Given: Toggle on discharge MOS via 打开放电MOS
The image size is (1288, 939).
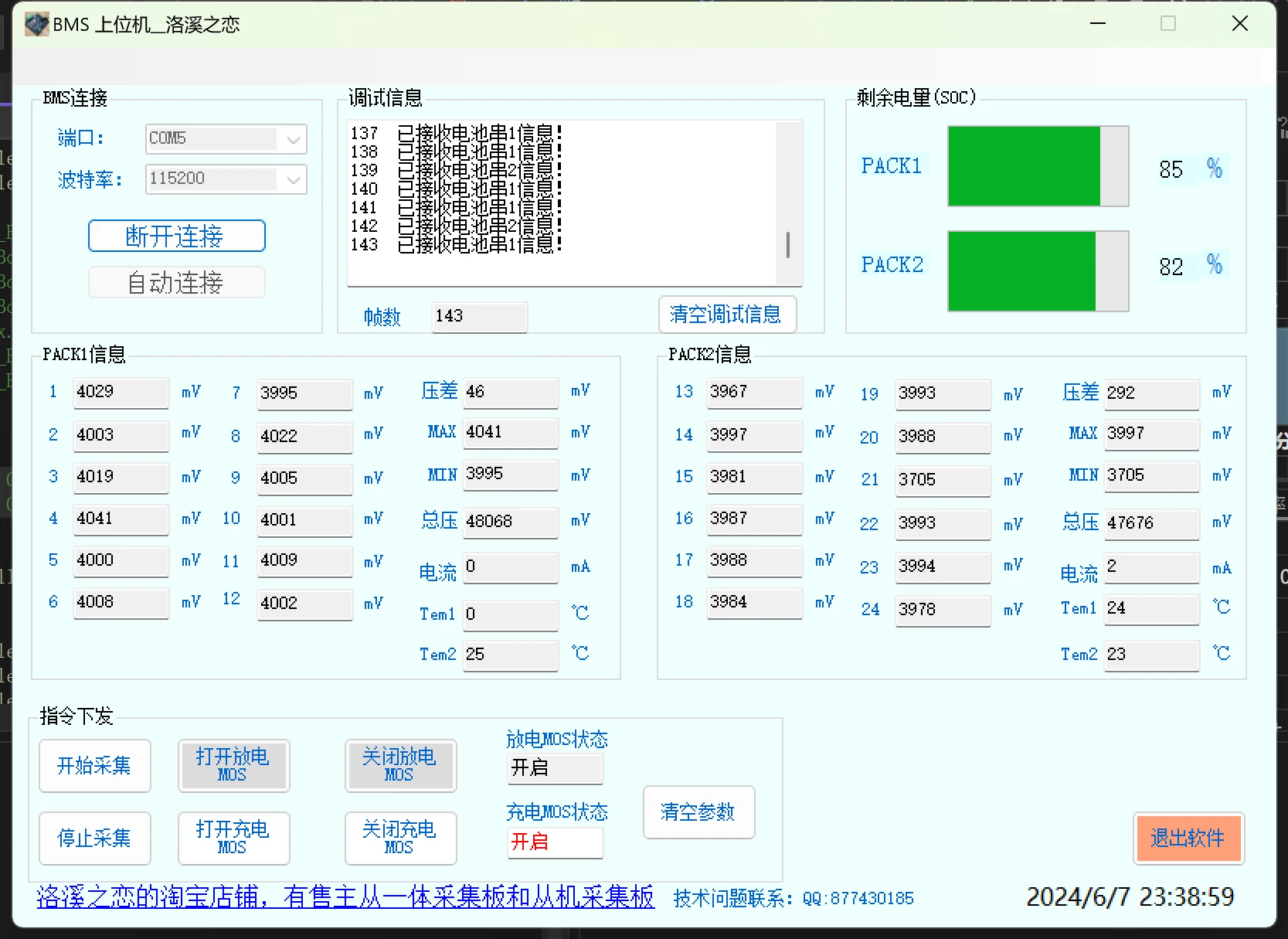Looking at the screenshot, I should (233, 766).
